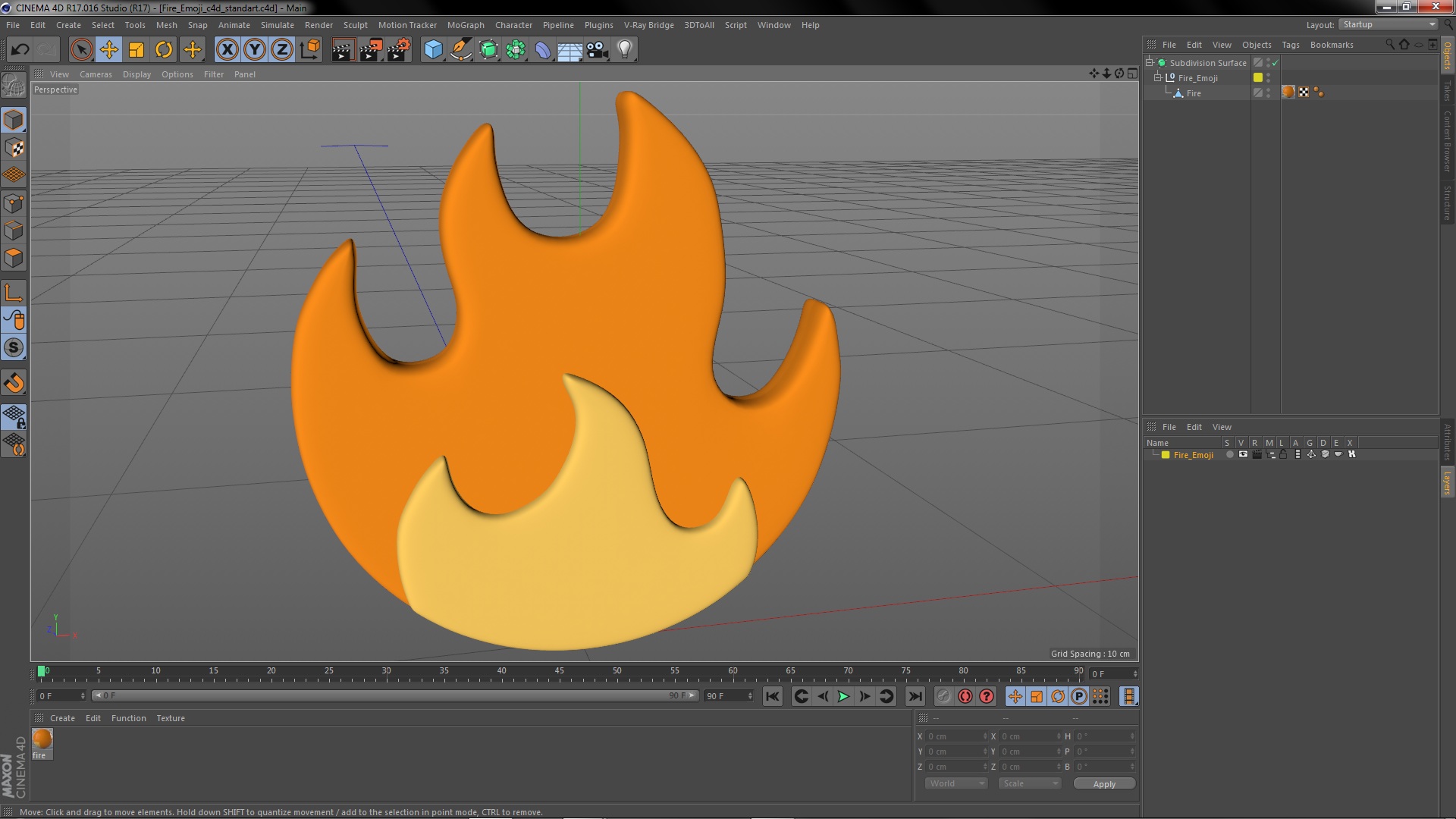The image size is (1456, 819).
Task: Open the Spline Pen tool
Action: [x=460, y=50]
